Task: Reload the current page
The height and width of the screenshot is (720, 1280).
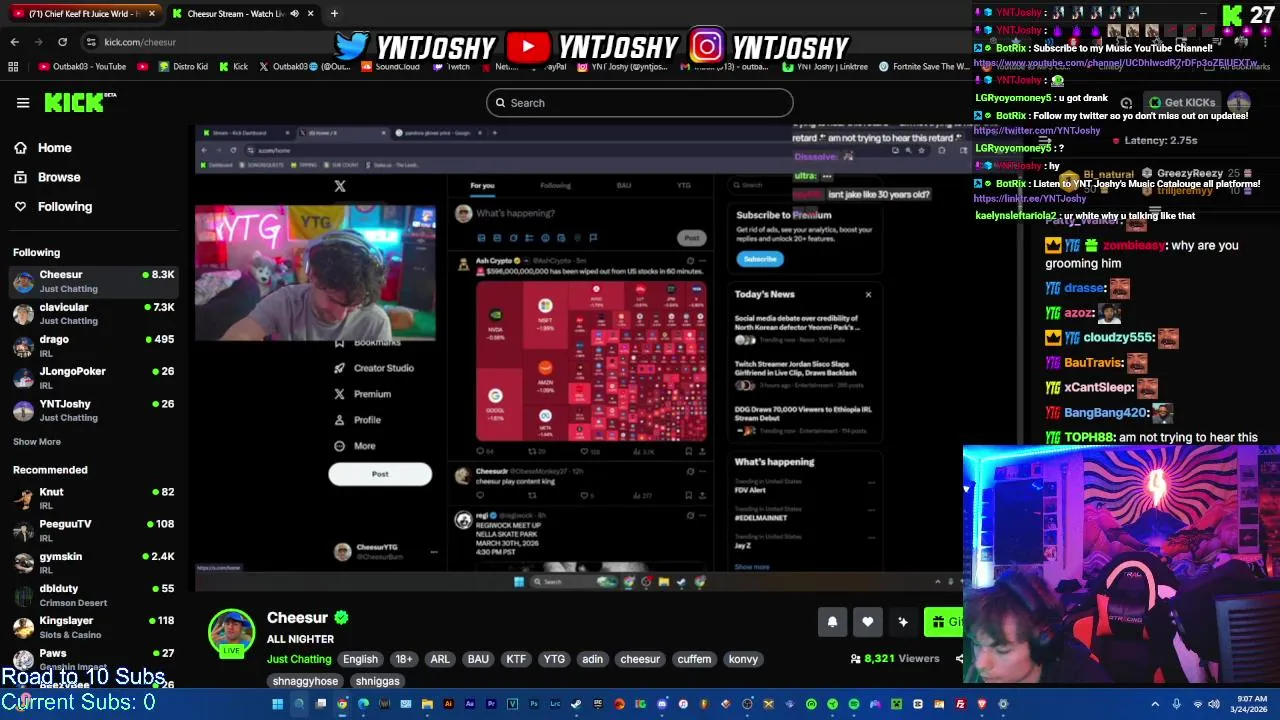Action: [62, 42]
